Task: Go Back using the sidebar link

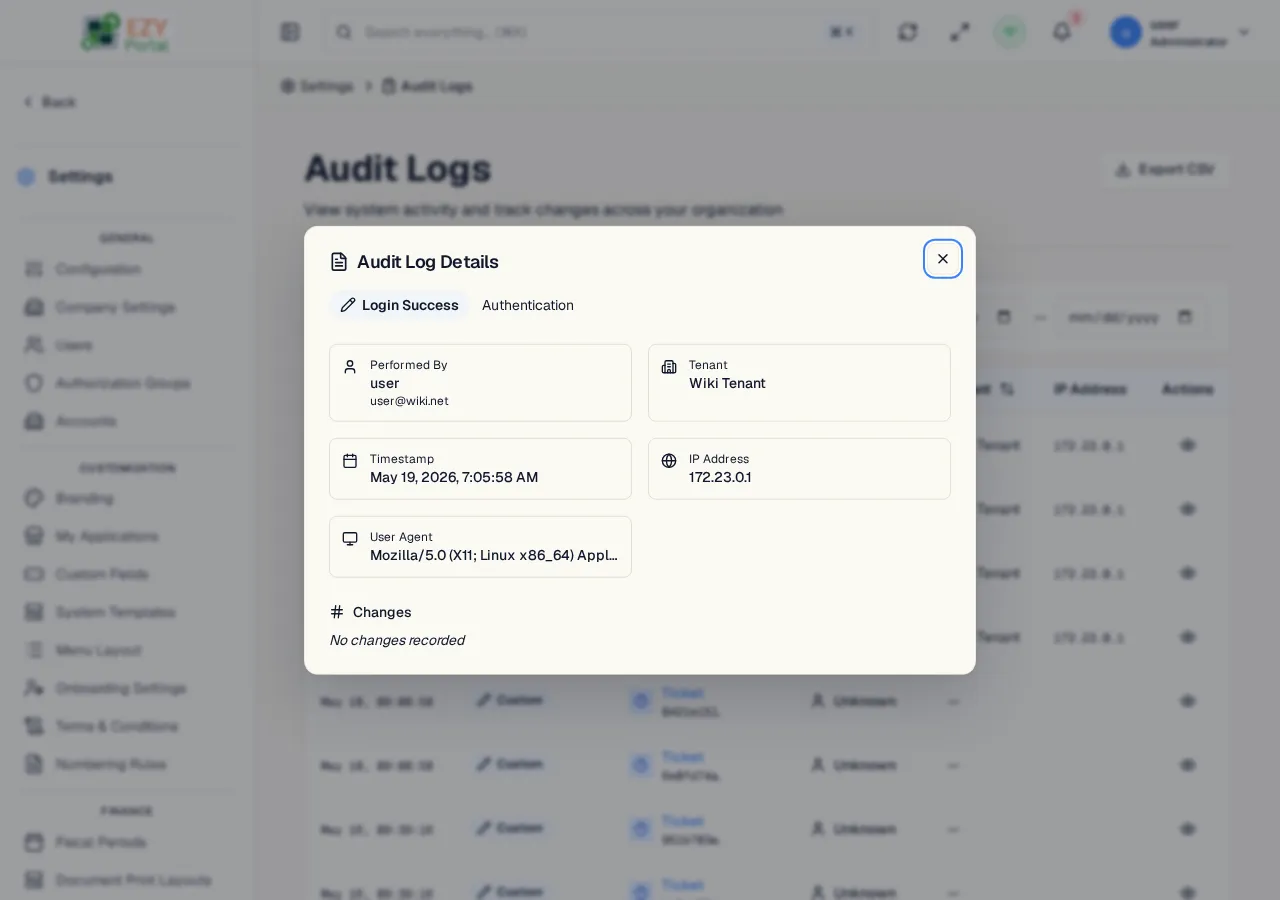Action: coord(50,102)
